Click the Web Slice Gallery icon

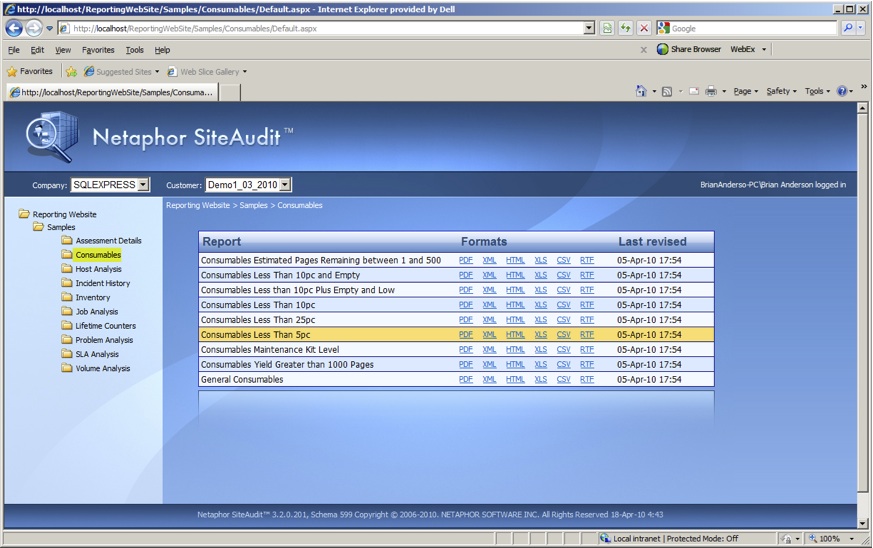(172, 71)
